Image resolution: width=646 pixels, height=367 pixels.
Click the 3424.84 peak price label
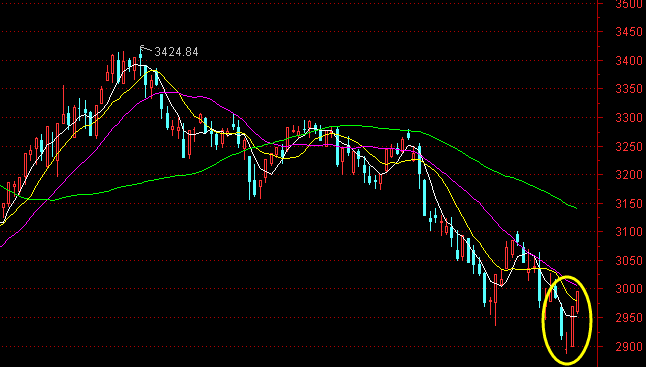point(176,52)
